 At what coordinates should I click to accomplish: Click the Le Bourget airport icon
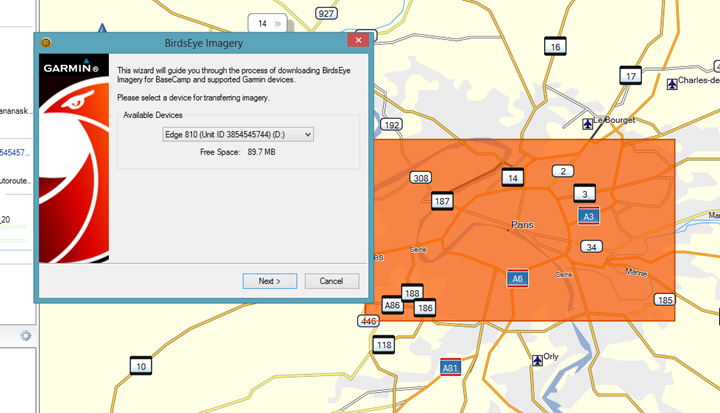(587, 124)
